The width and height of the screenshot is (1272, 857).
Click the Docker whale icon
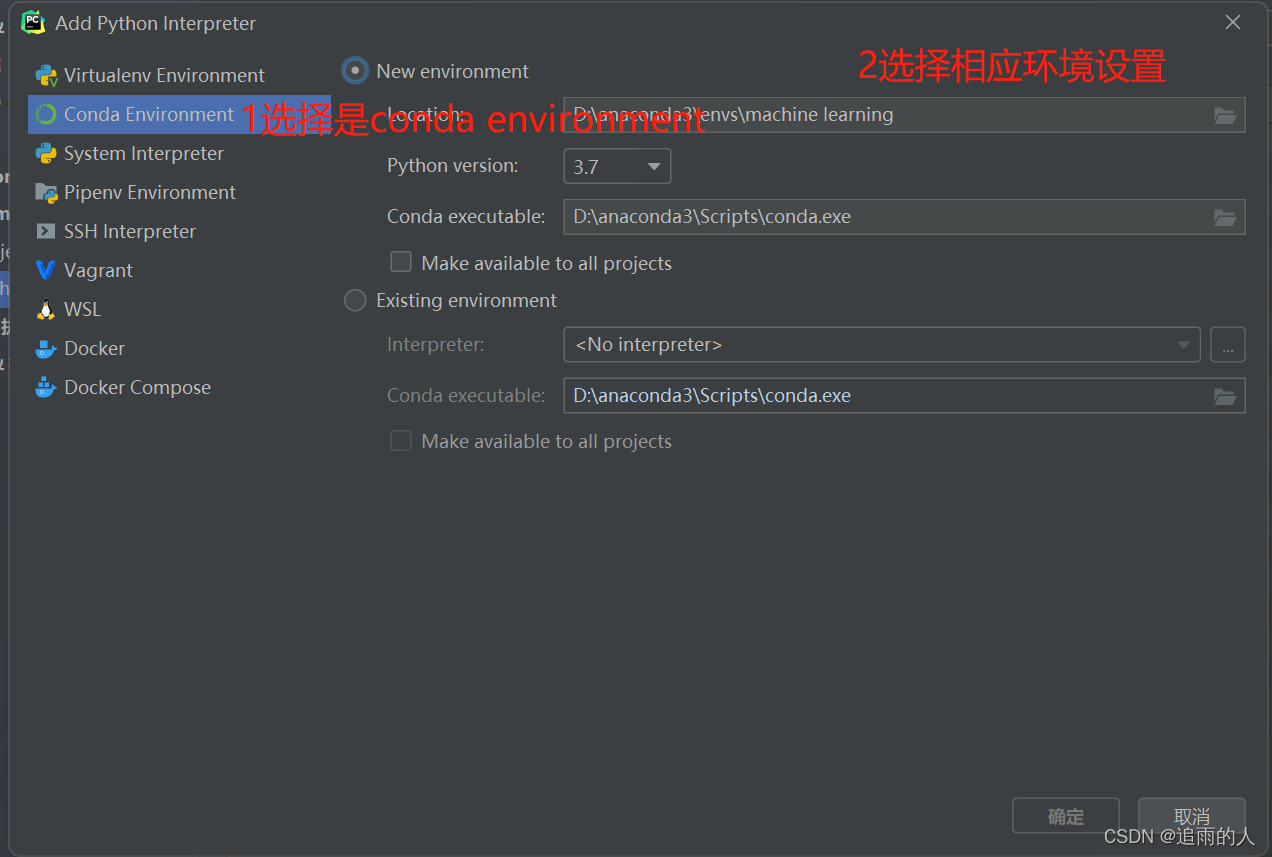click(46, 349)
